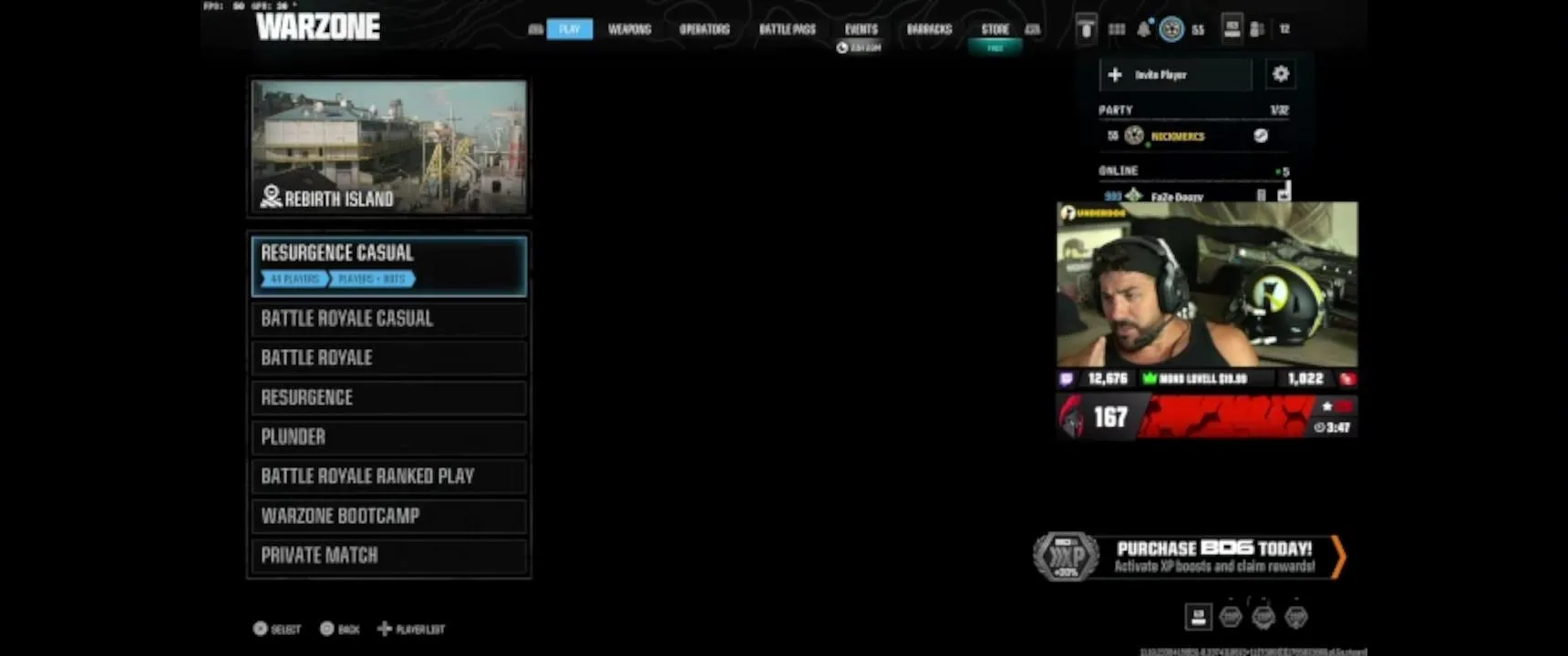Viewport: 1568px width, 656px height.
Task: Open Private Match
Action: (389, 555)
